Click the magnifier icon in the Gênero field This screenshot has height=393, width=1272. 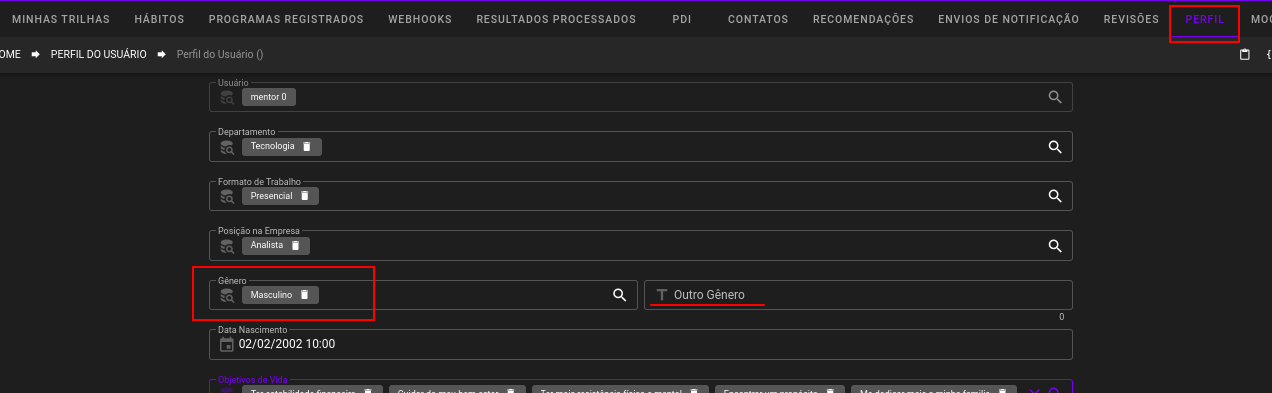619,295
